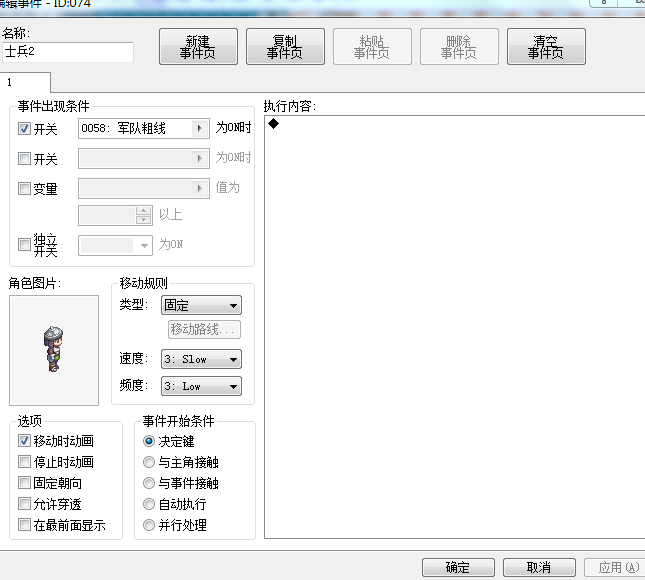This screenshot has width=645, height=580.
Task: Confirm with the 确定 button
Action: pyautogui.click(x=458, y=567)
